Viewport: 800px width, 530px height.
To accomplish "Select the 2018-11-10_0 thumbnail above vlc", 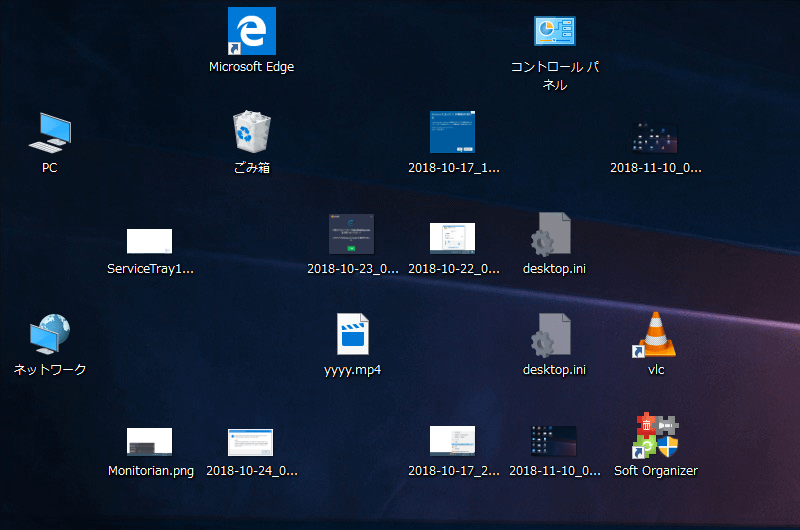I will point(655,138).
